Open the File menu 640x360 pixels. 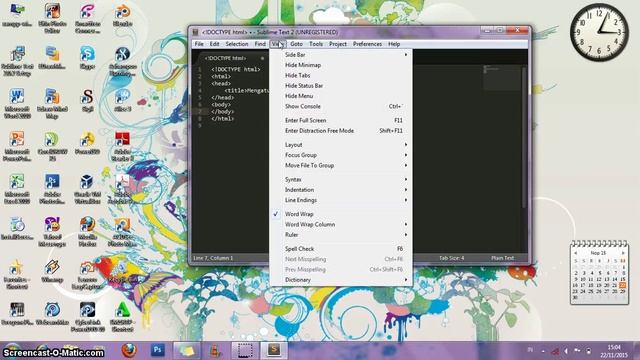[x=199, y=44]
